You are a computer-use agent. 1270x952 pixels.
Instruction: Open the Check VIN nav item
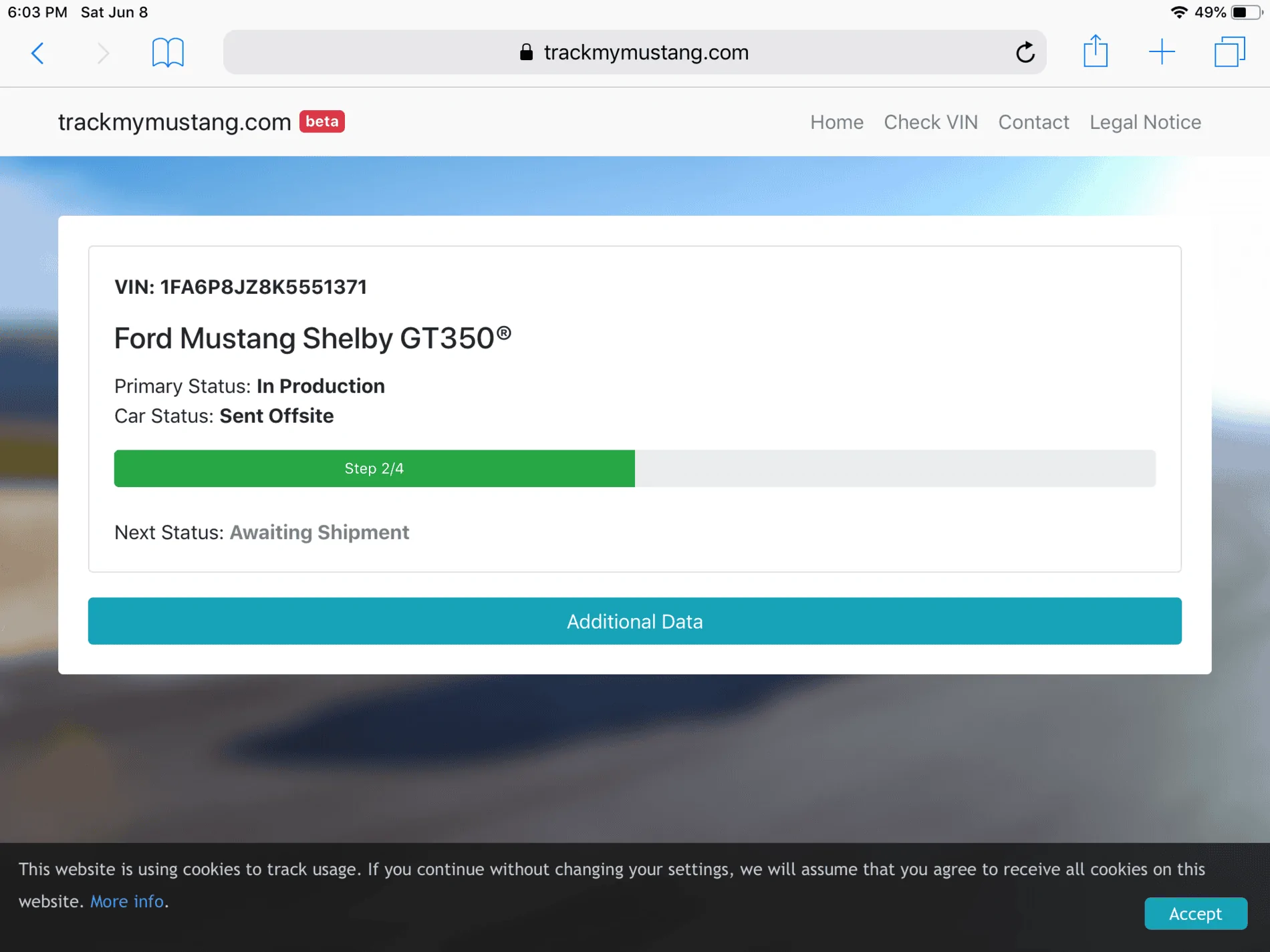tap(930, 122)
